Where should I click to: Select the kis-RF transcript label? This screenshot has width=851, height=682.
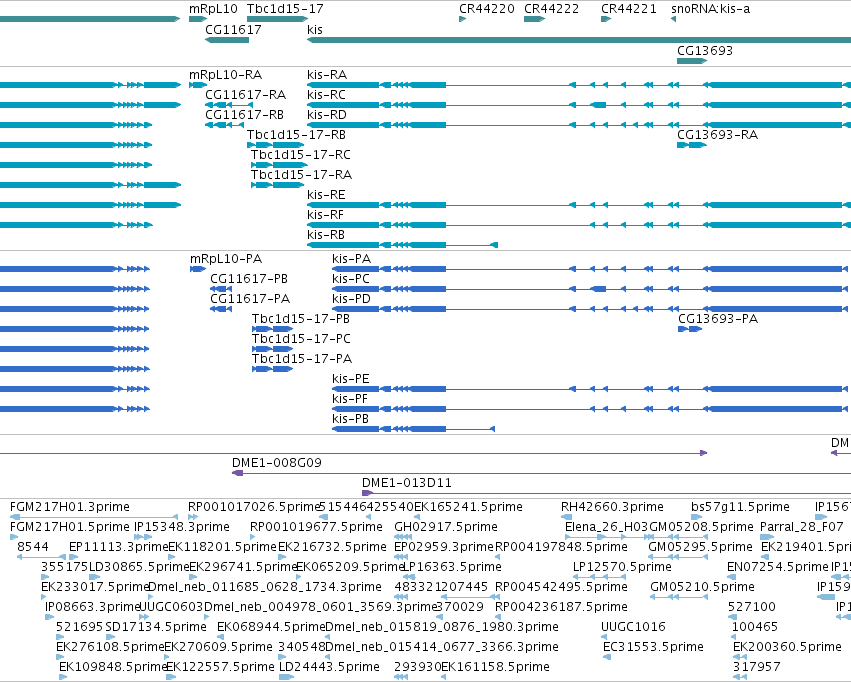pos(326,214)
